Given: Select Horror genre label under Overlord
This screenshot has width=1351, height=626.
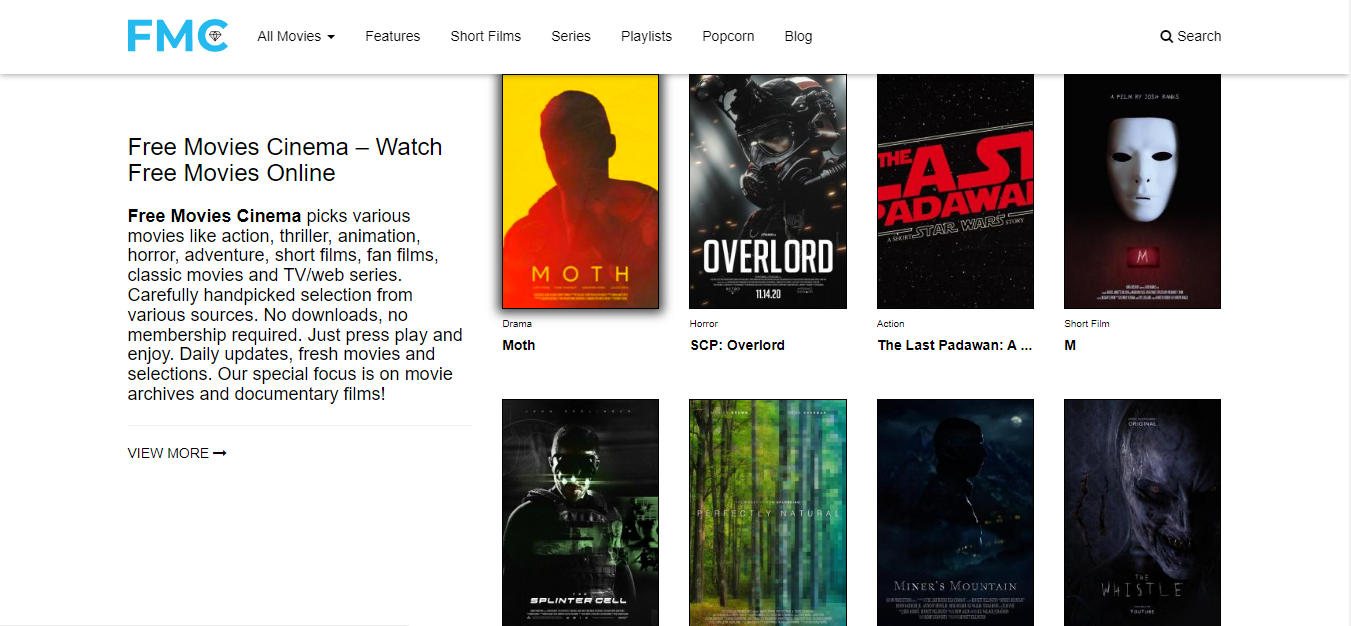Looking at the screenshot, I should [x=704, y=324].
